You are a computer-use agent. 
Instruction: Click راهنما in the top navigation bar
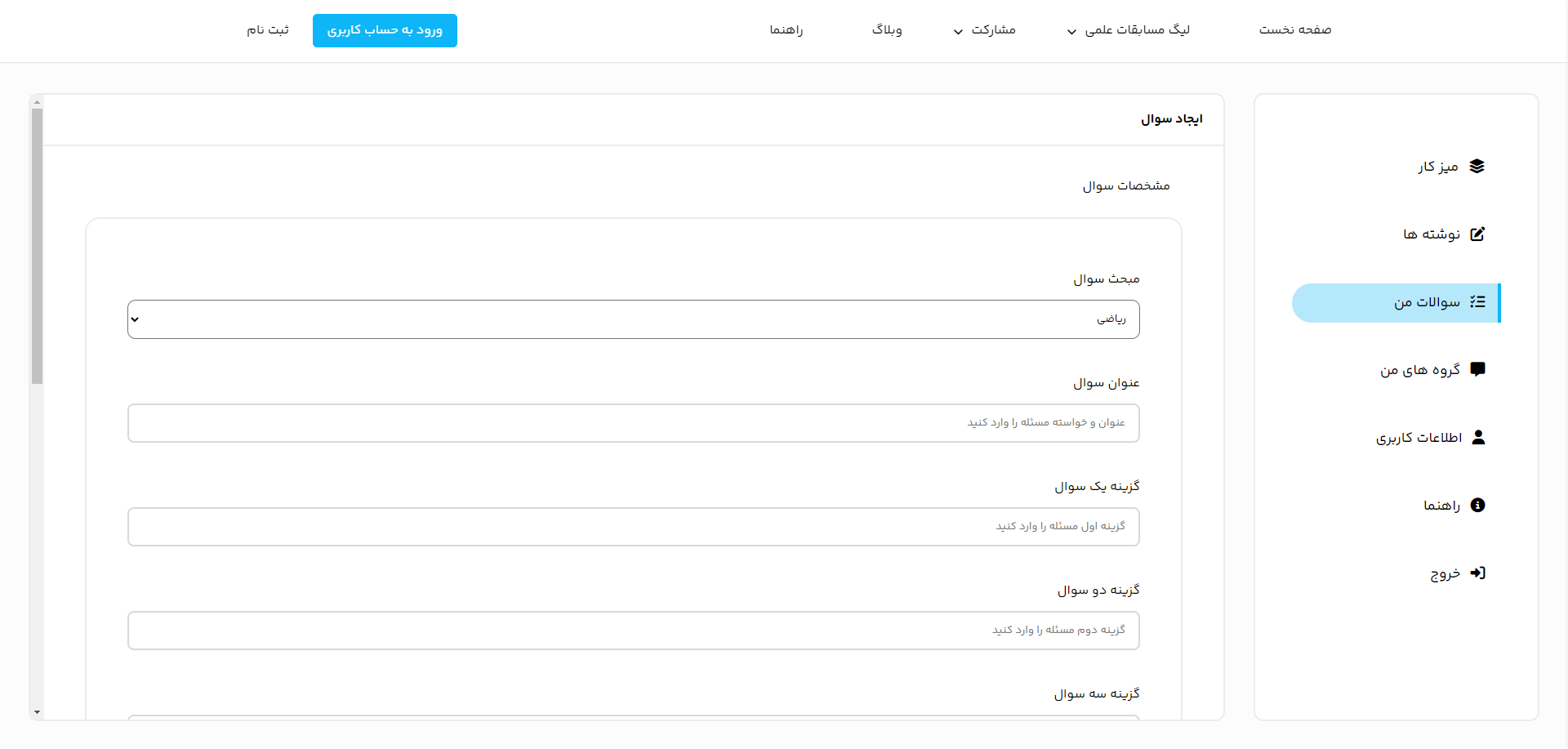786,30
